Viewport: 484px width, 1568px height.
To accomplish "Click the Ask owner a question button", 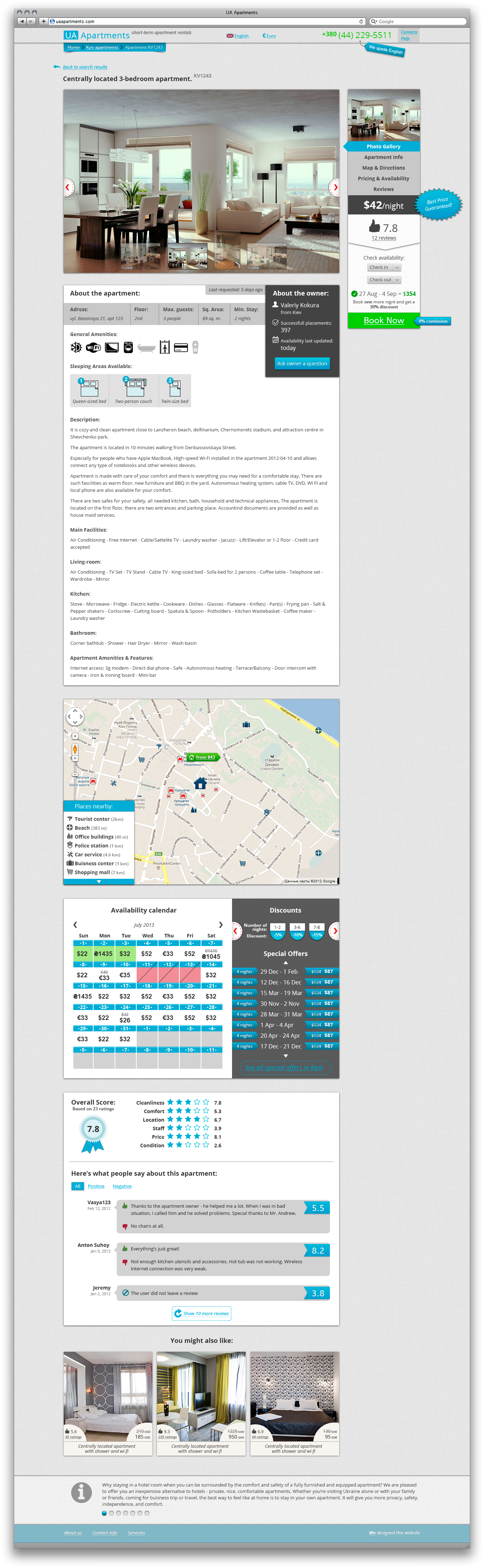I will [x=302, y=363].
